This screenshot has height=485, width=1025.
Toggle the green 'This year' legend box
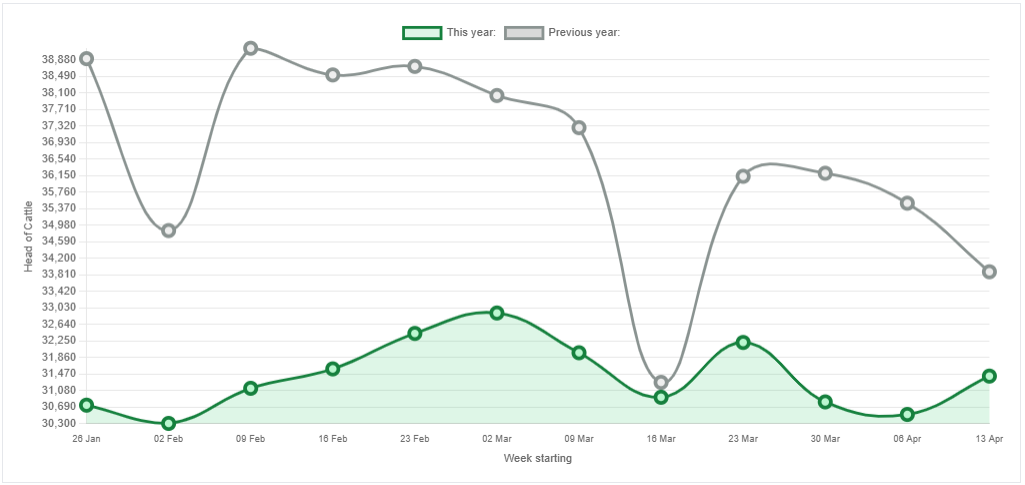click(421, 33)
